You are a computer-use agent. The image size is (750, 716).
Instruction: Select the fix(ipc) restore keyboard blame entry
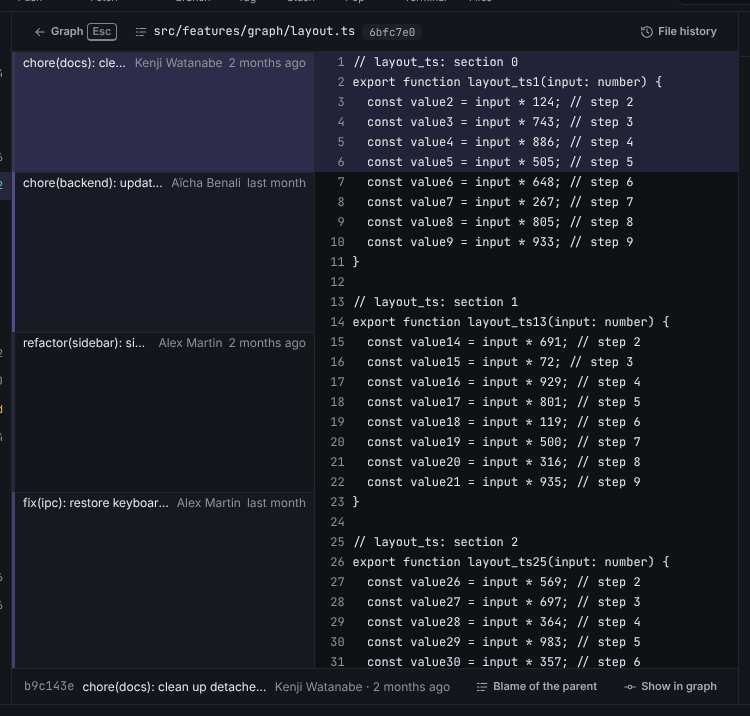point(163,581)
